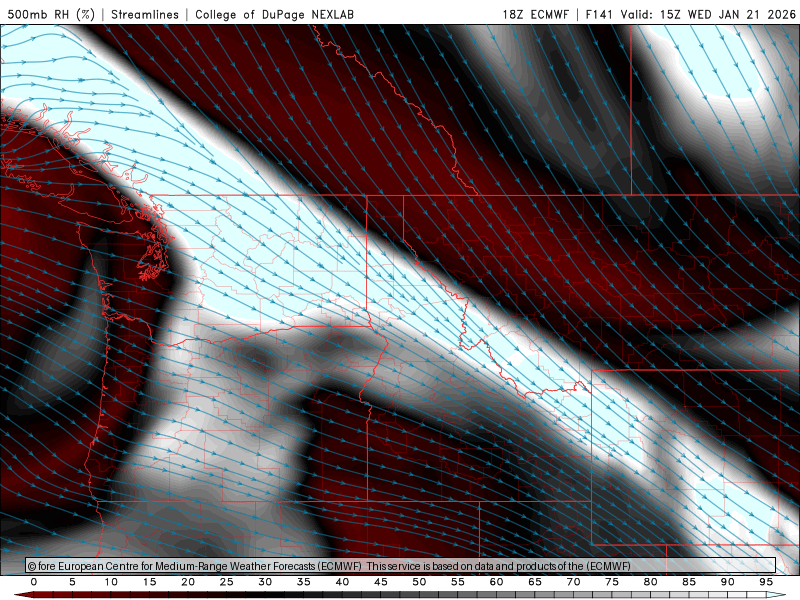
Task: Select the '15' colorbar scale label
Action: [x=149, y=582]
